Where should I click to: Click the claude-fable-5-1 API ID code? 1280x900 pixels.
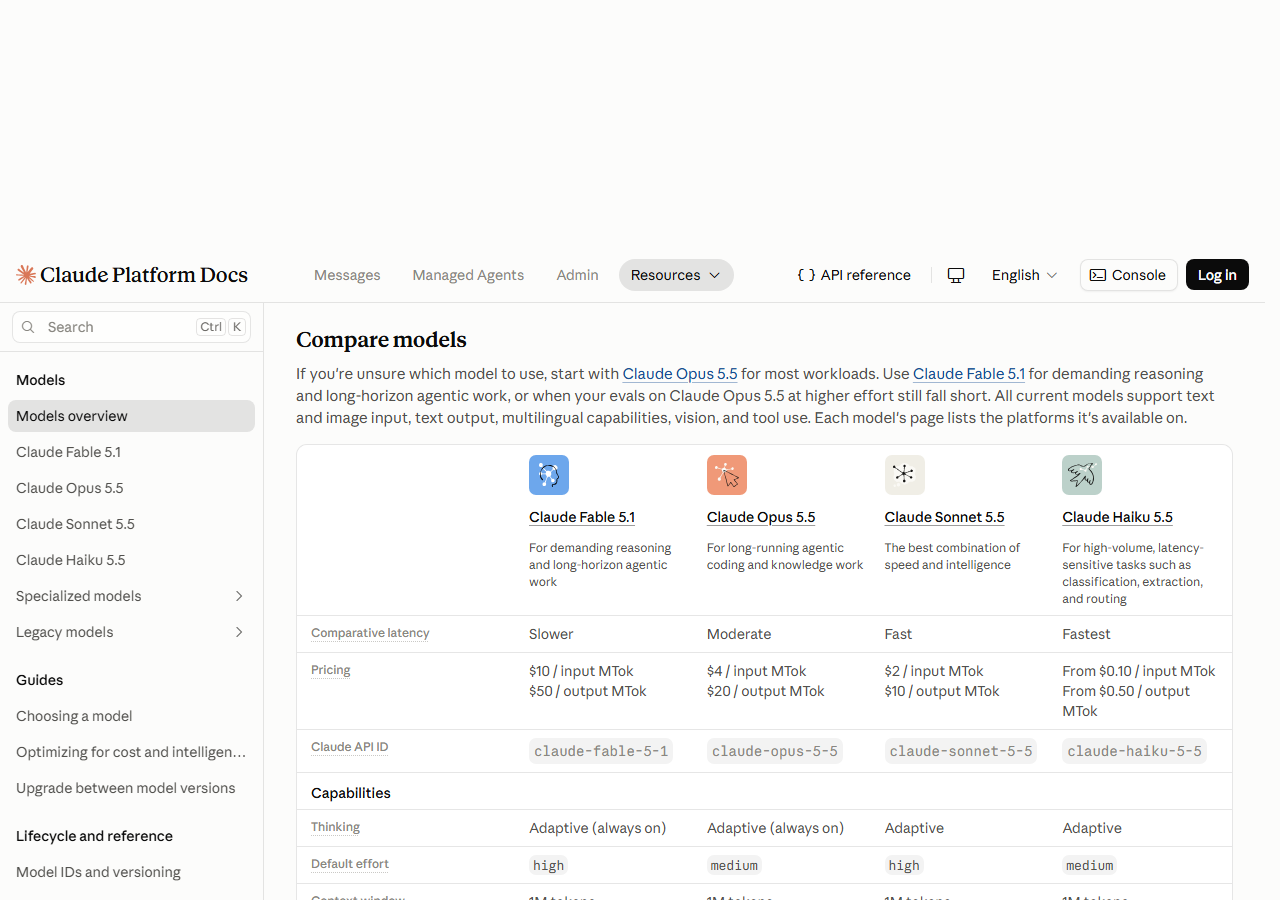[601, 751]
